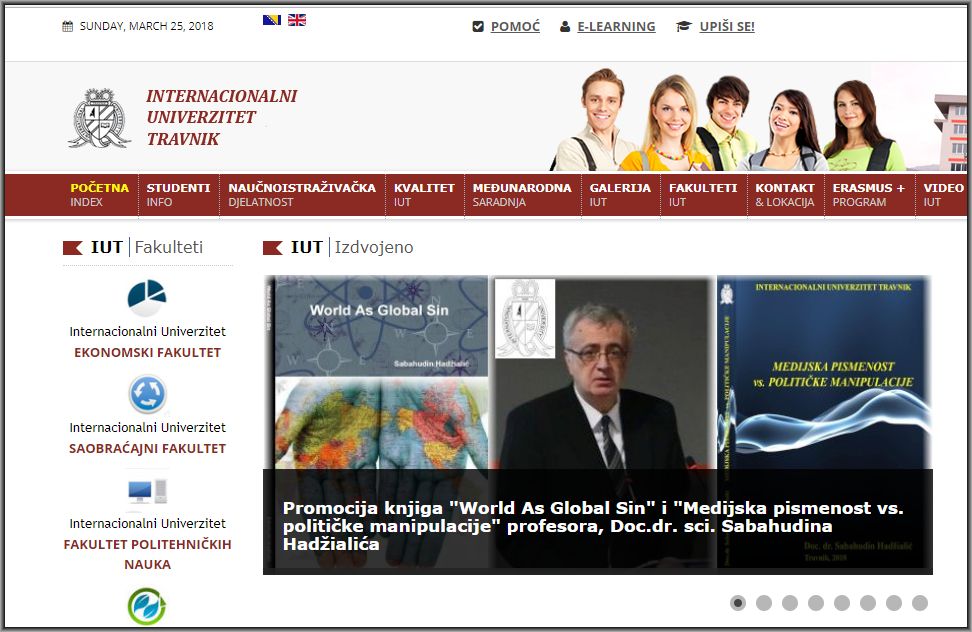Viewport: 972px width, 632px height.
Task: Click the IUT Fakulteti section heading
Action: click(x=147, y=247)
